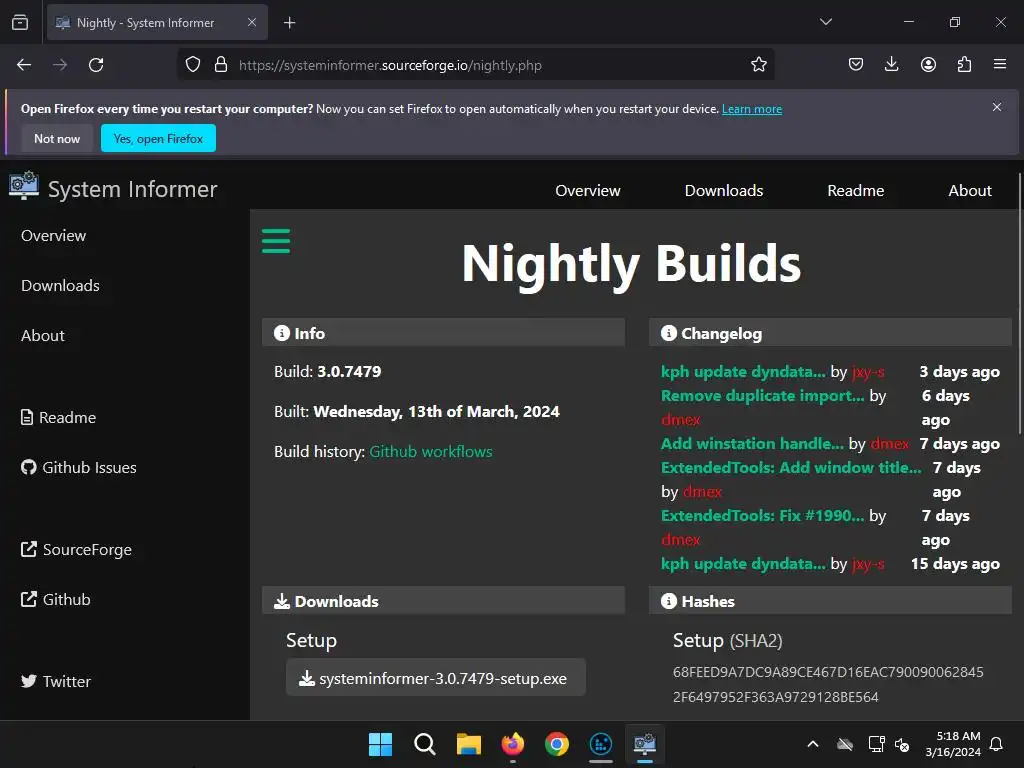Image resolution: width=1024 pixels, height=768 pixels.
Task: Click author jxy-s on 3 days ago entry
Action: [x=868, y=372]
